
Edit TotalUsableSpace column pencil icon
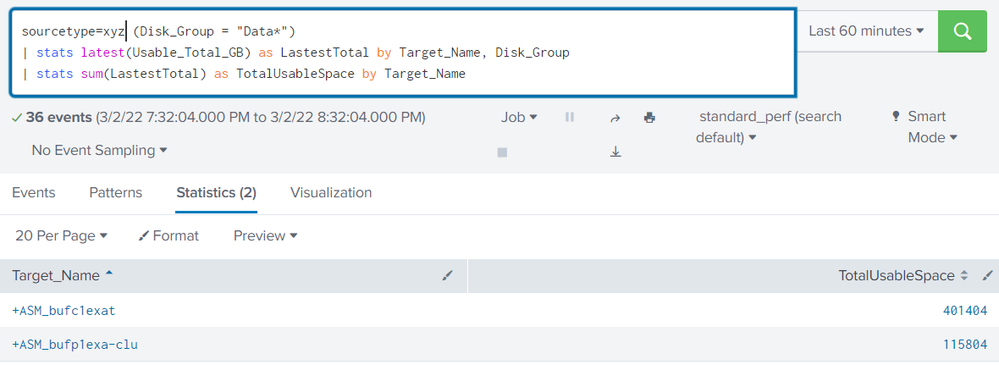click(988, 276)
